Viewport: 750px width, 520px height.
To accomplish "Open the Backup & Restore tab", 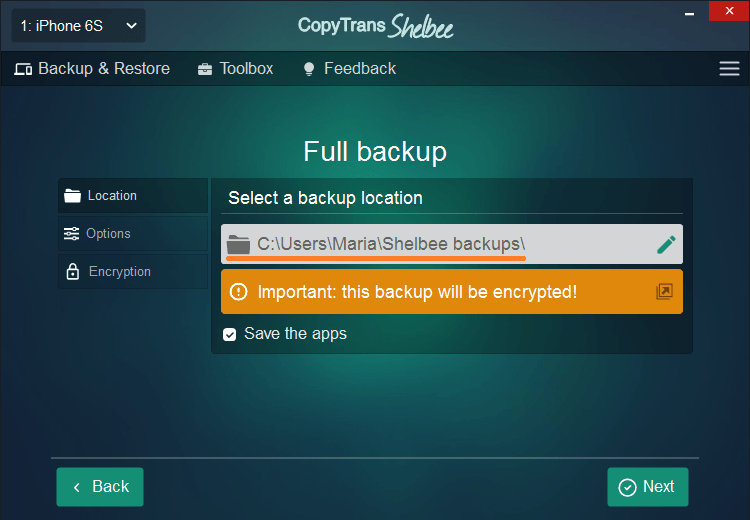I will [92, 69].
